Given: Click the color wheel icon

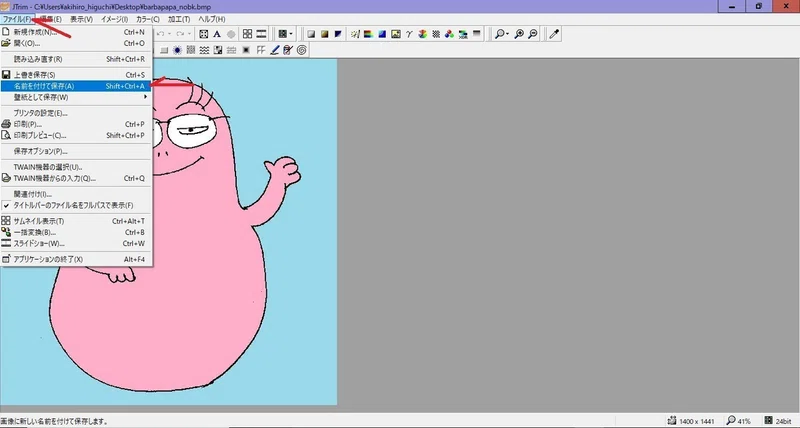Looking at the screenshot, I should pos(422,34).
